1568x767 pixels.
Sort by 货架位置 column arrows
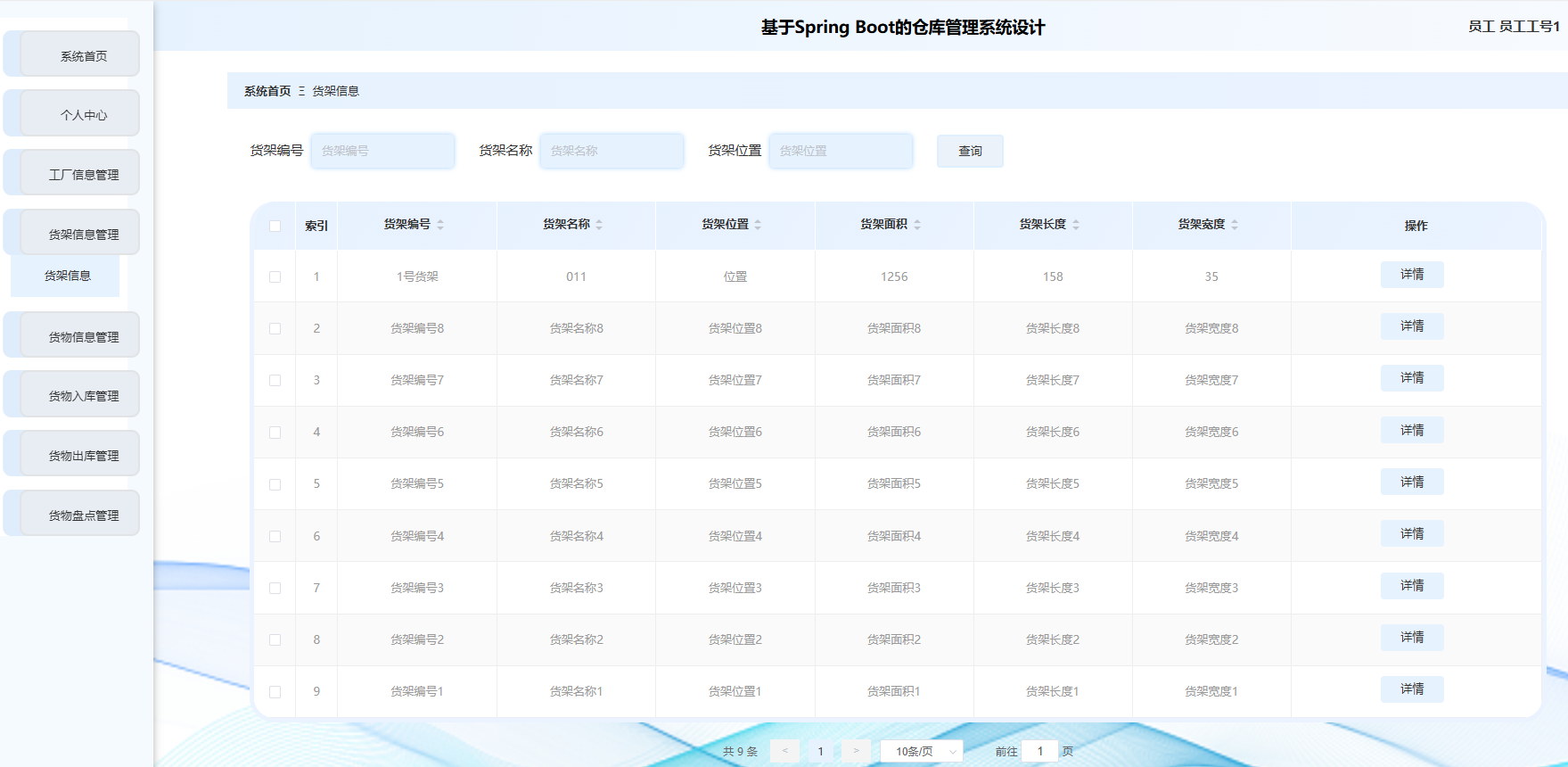[x=758, y=225]
